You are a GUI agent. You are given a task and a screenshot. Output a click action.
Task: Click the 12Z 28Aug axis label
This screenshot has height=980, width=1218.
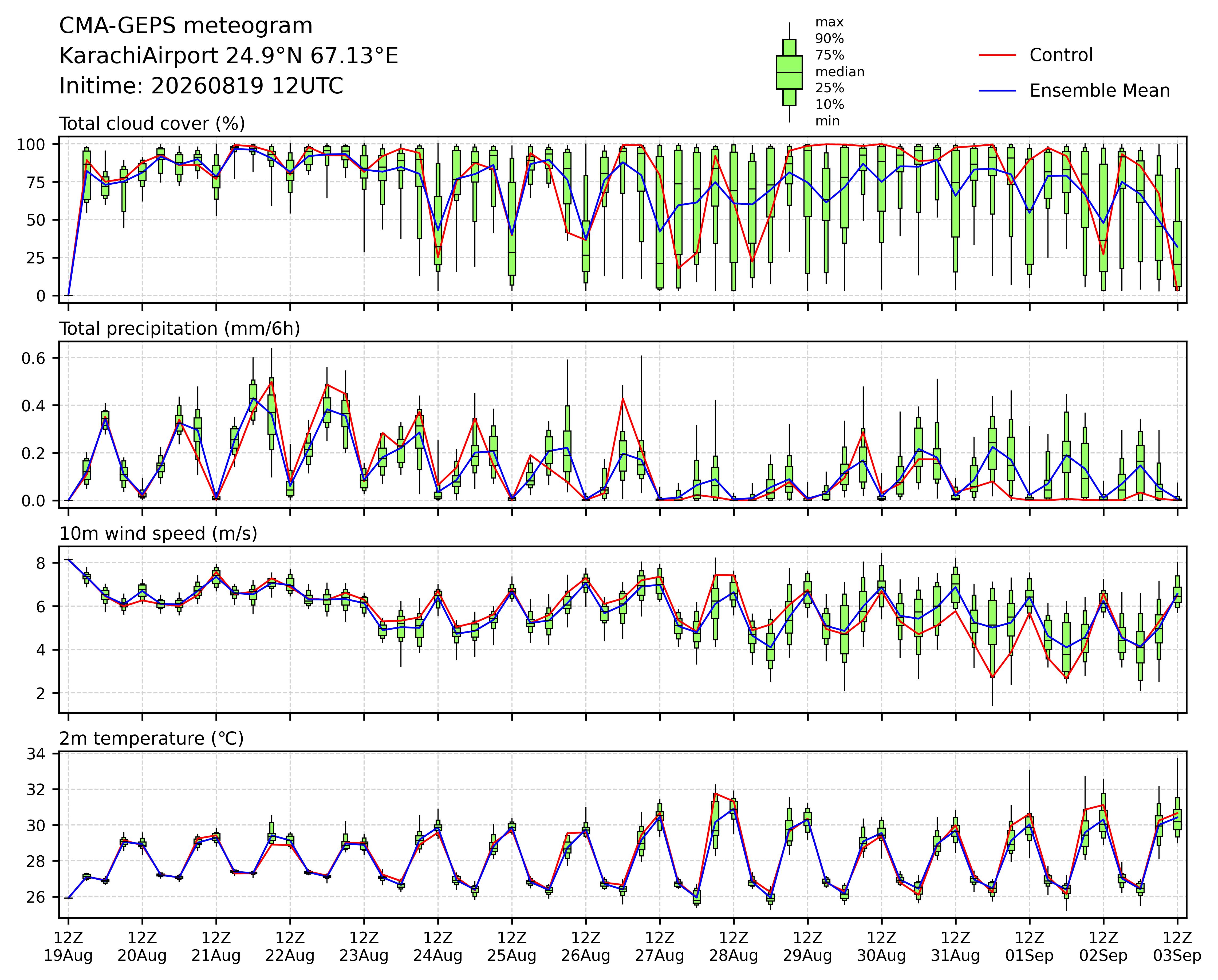point(733,947)
